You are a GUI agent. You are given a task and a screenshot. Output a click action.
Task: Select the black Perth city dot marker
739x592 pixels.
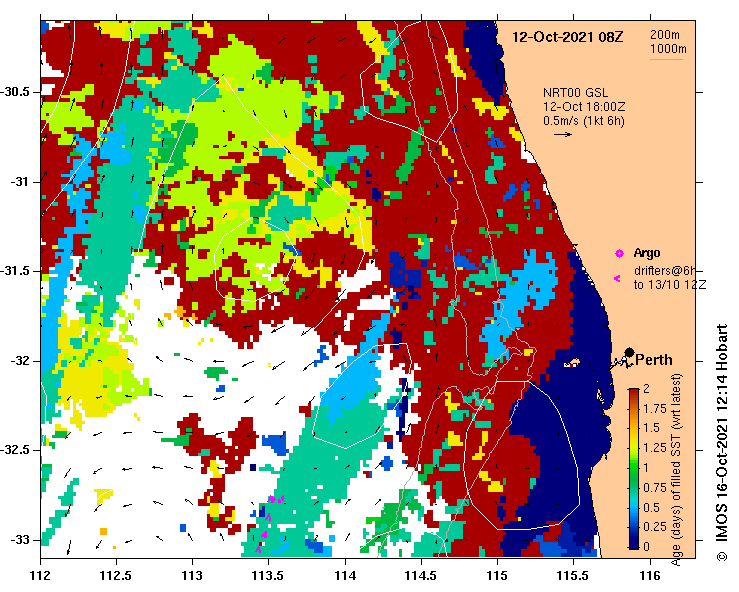click(629, 353)
